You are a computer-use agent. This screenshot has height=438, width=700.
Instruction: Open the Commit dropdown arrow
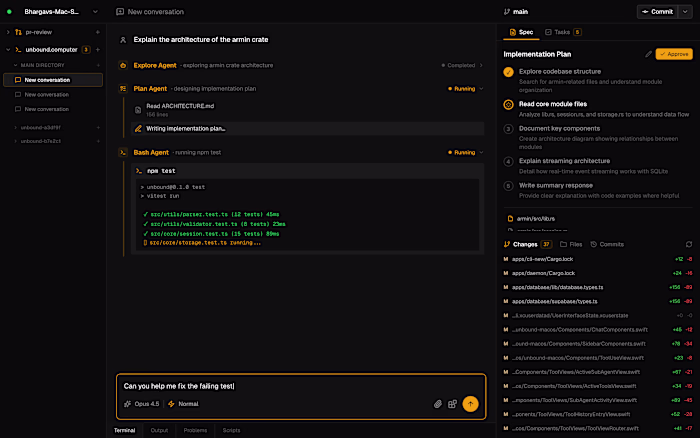(683, 12)
